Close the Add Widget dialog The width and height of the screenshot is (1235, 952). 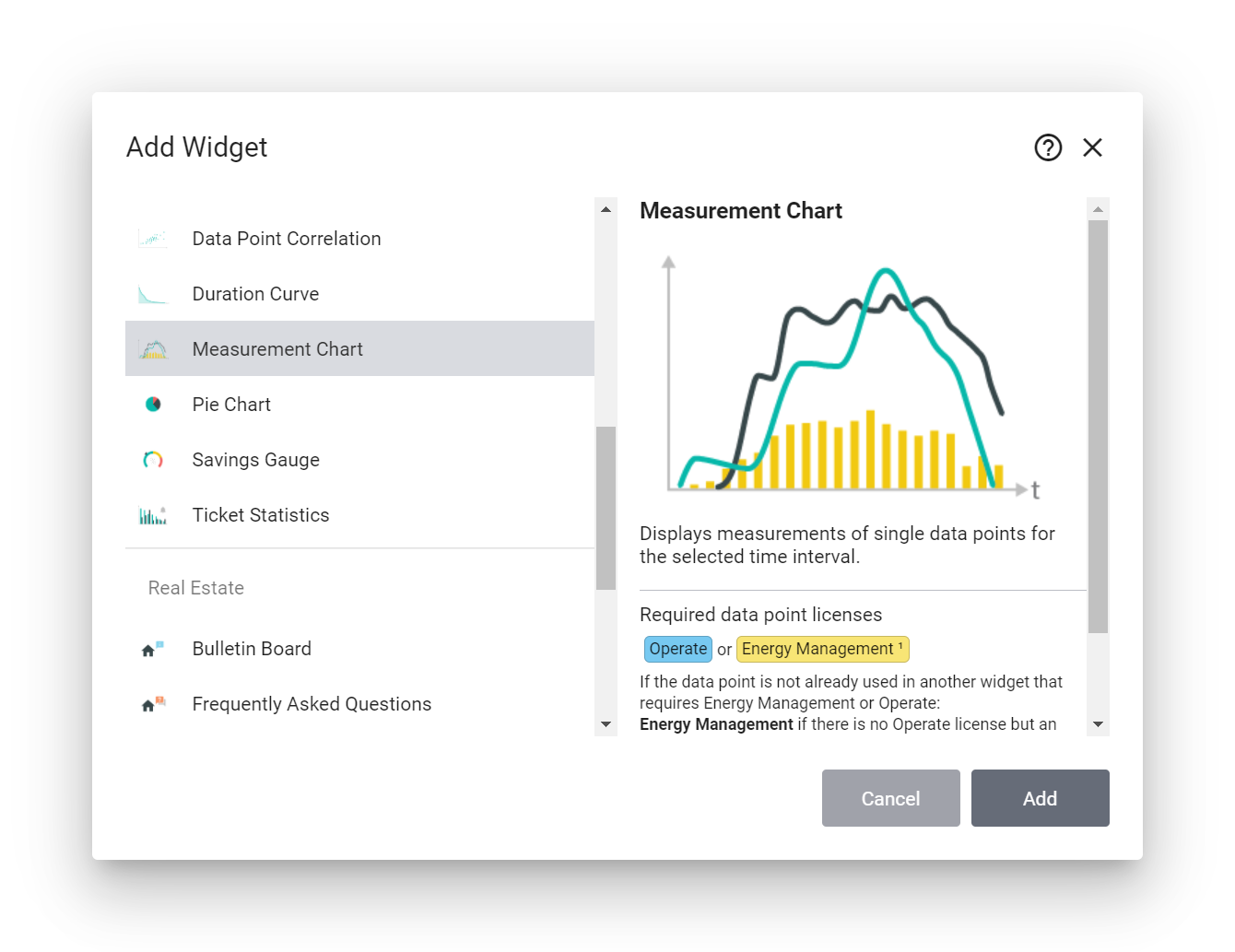click(x=1092, y=147)
